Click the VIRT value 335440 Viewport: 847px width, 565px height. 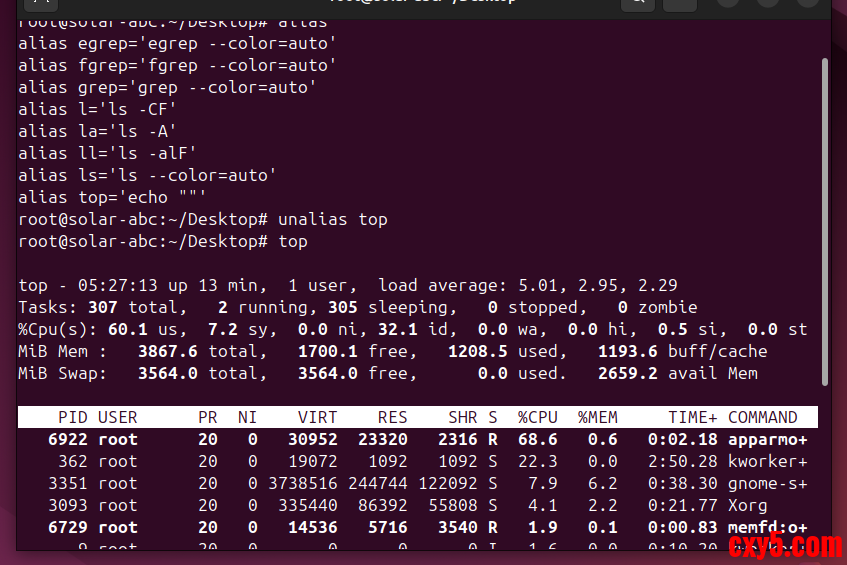308,506
